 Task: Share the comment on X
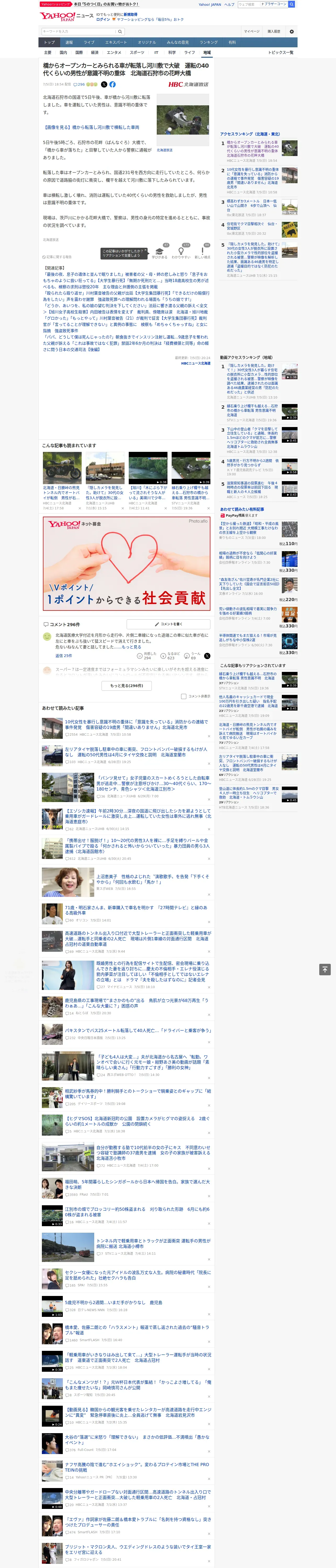click(207, 656)
